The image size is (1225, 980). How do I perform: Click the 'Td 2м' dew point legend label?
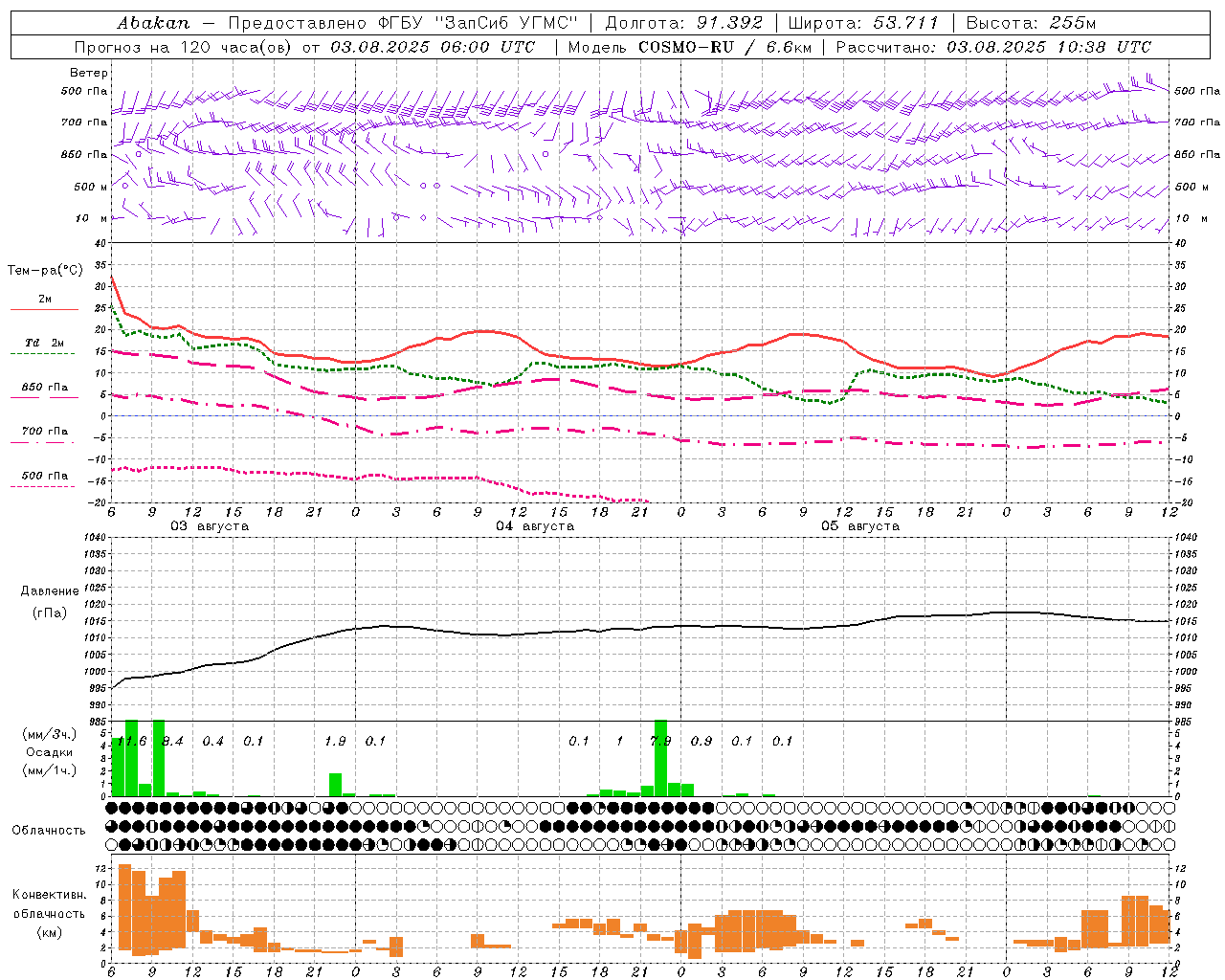(x=45, y=343)
